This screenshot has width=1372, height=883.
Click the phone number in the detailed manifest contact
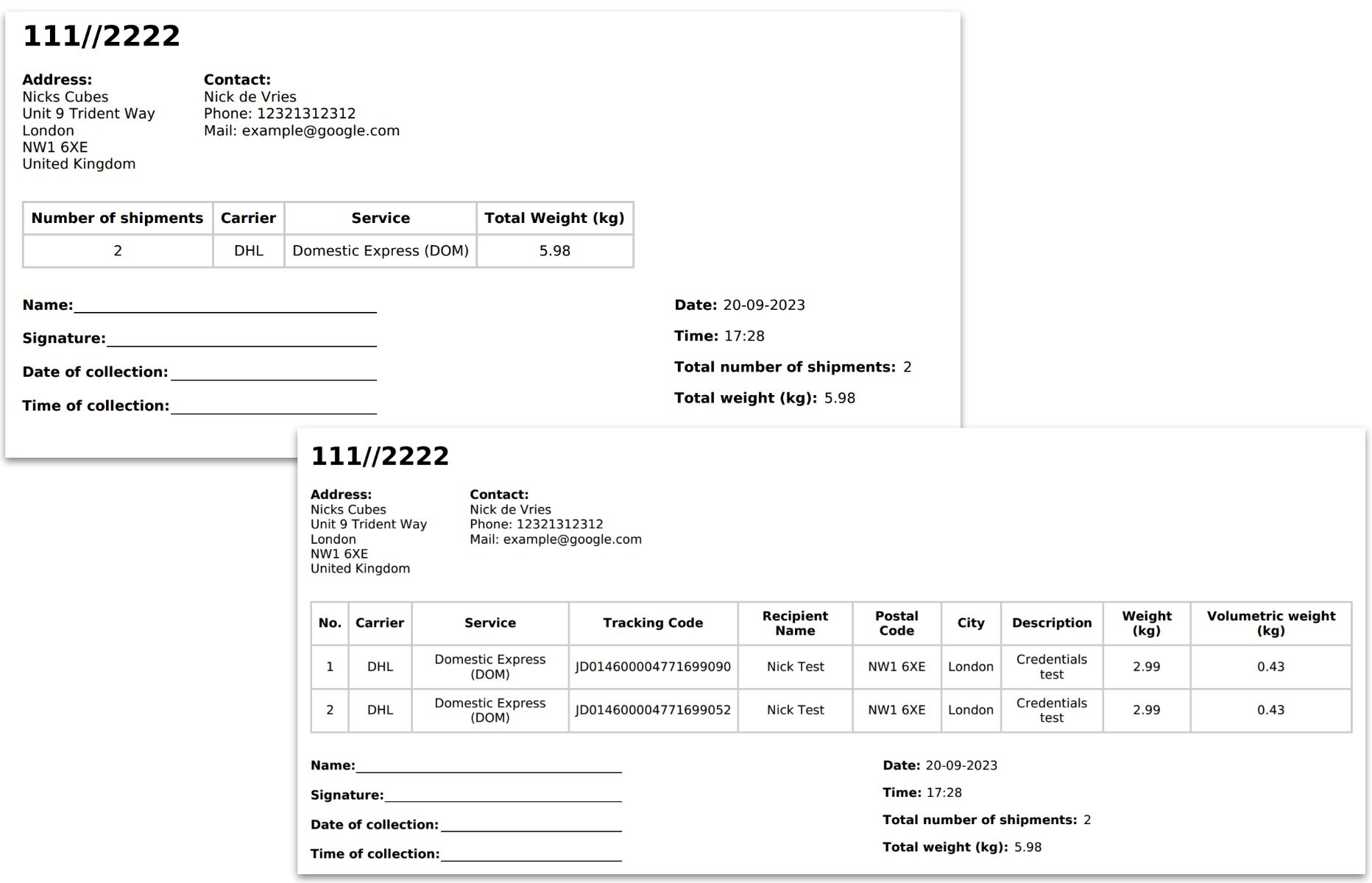[559, 525]
